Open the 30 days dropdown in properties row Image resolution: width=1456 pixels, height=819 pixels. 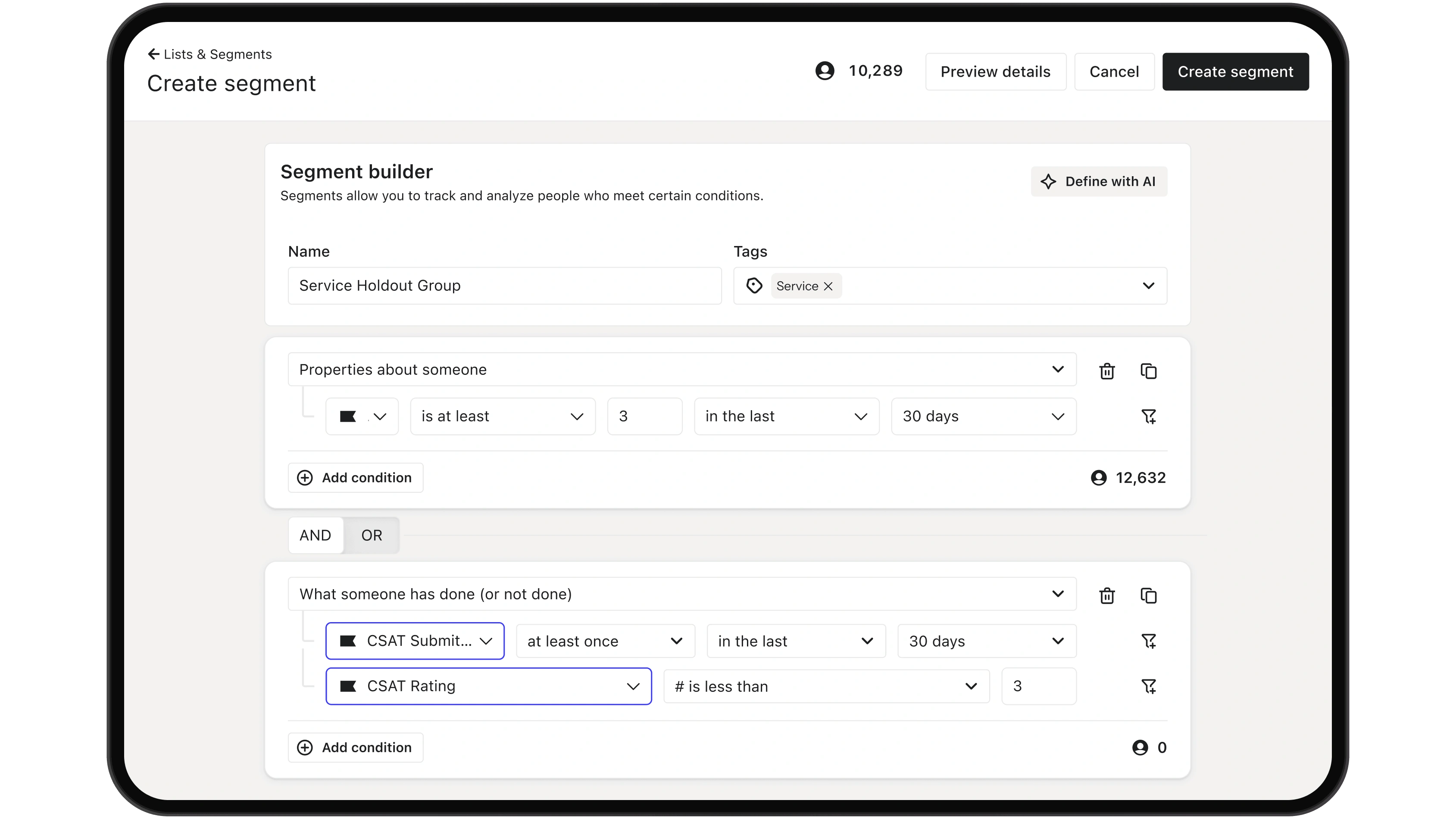pos(984,416)
